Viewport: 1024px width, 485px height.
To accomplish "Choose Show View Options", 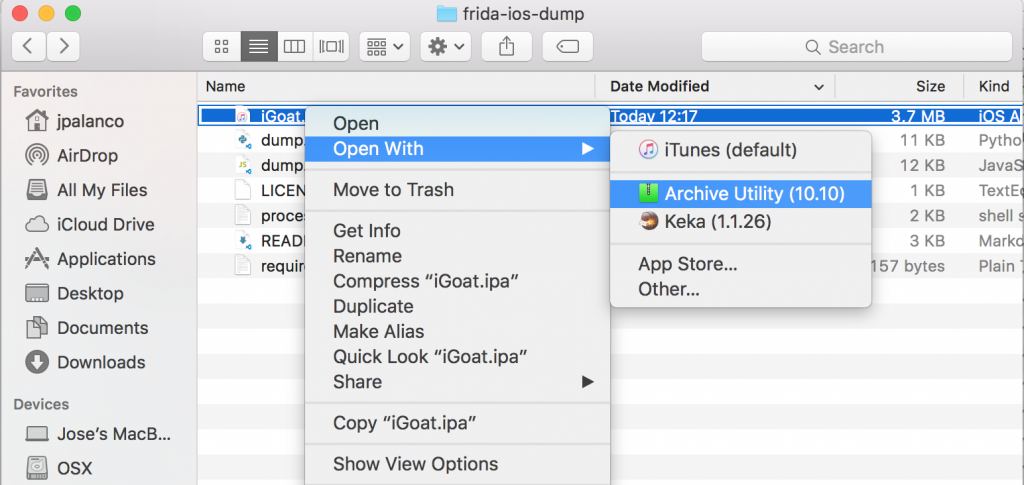I will [x=458, y=464].
